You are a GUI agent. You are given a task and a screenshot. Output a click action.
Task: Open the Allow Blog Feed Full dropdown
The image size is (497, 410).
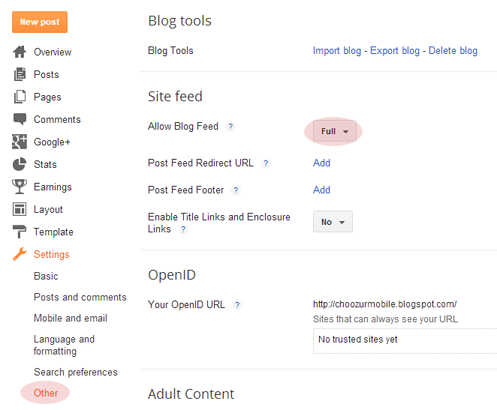click(x=334, y=131)
